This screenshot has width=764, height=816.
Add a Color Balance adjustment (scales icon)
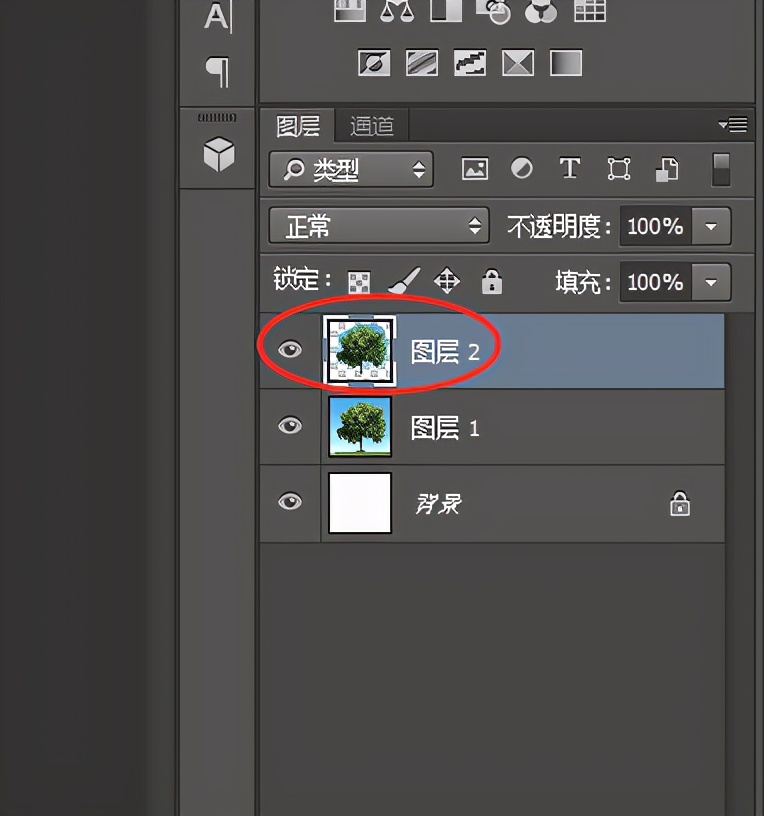pyautogui.click(x=397, y=10)
